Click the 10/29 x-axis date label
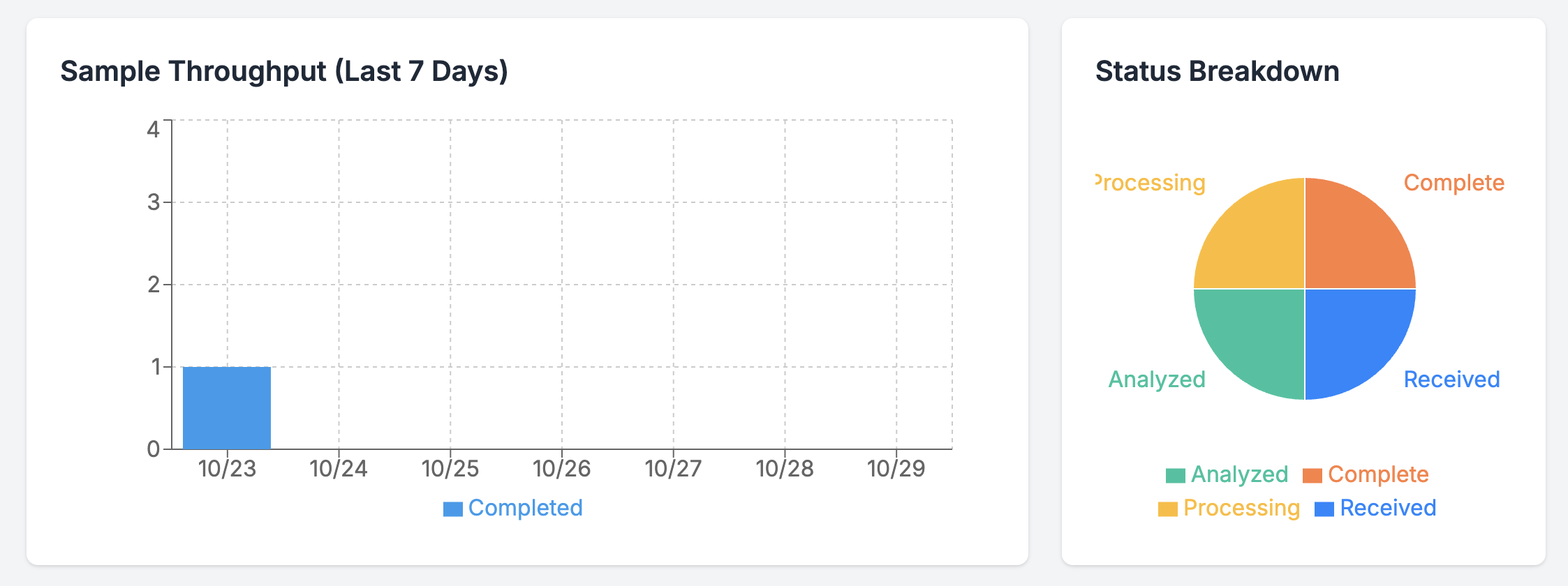1568x586 pixels. coord(896,469)
